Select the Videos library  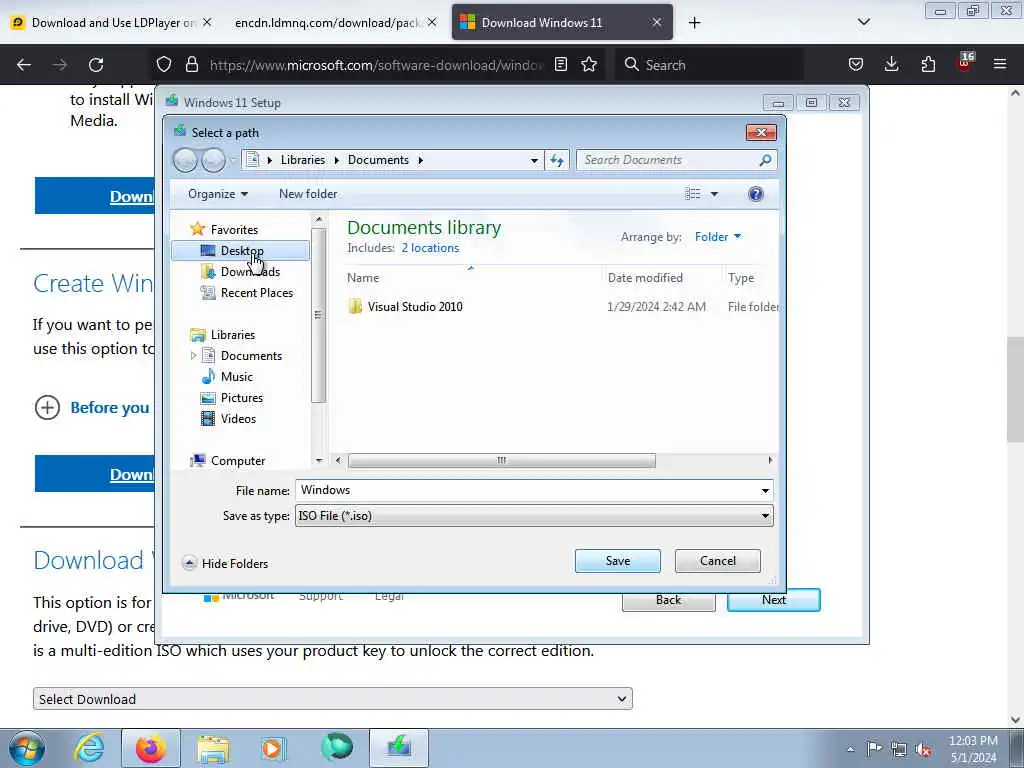coord(228,419)
